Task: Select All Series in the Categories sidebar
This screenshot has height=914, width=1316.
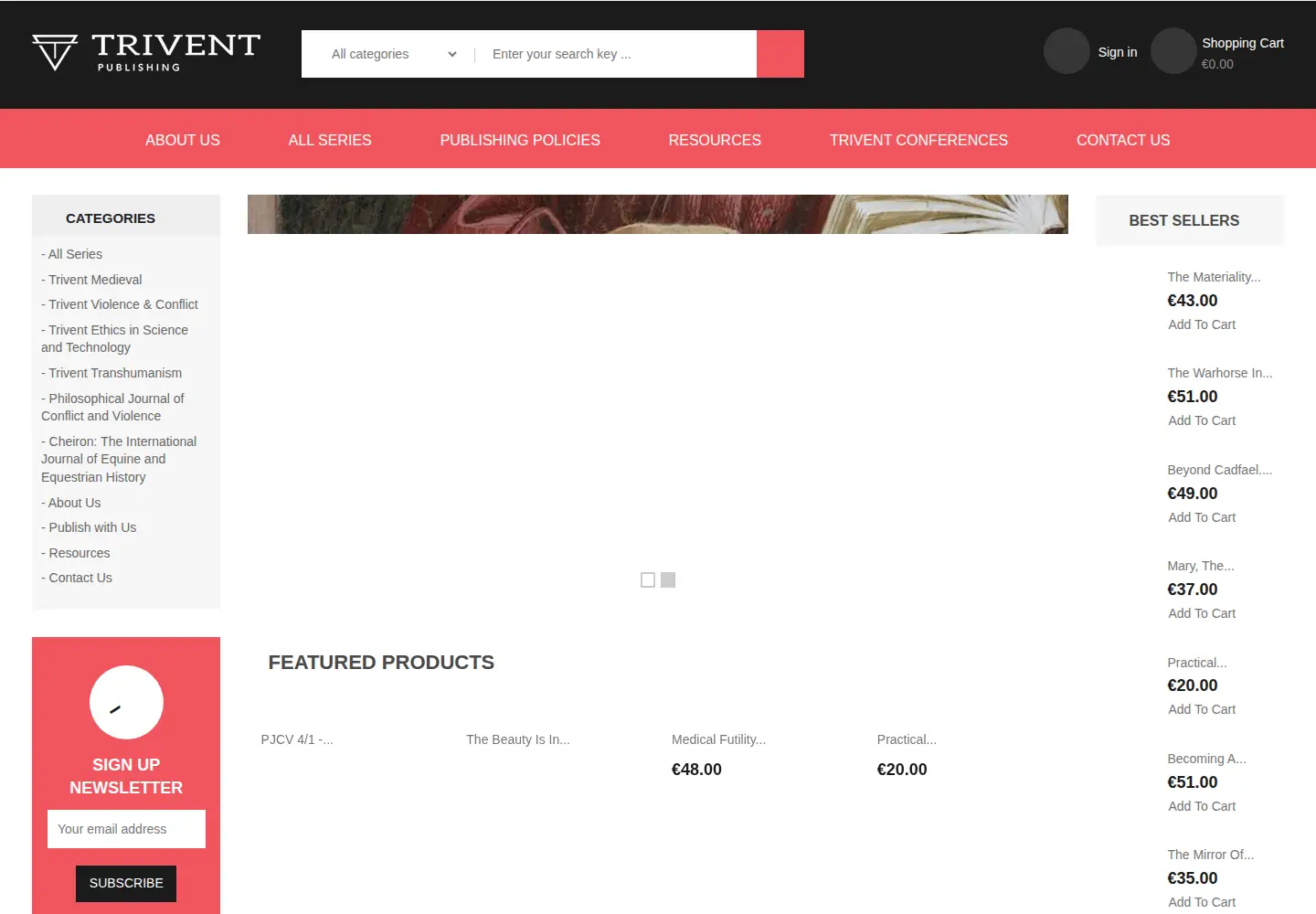Action: point(72,254)
